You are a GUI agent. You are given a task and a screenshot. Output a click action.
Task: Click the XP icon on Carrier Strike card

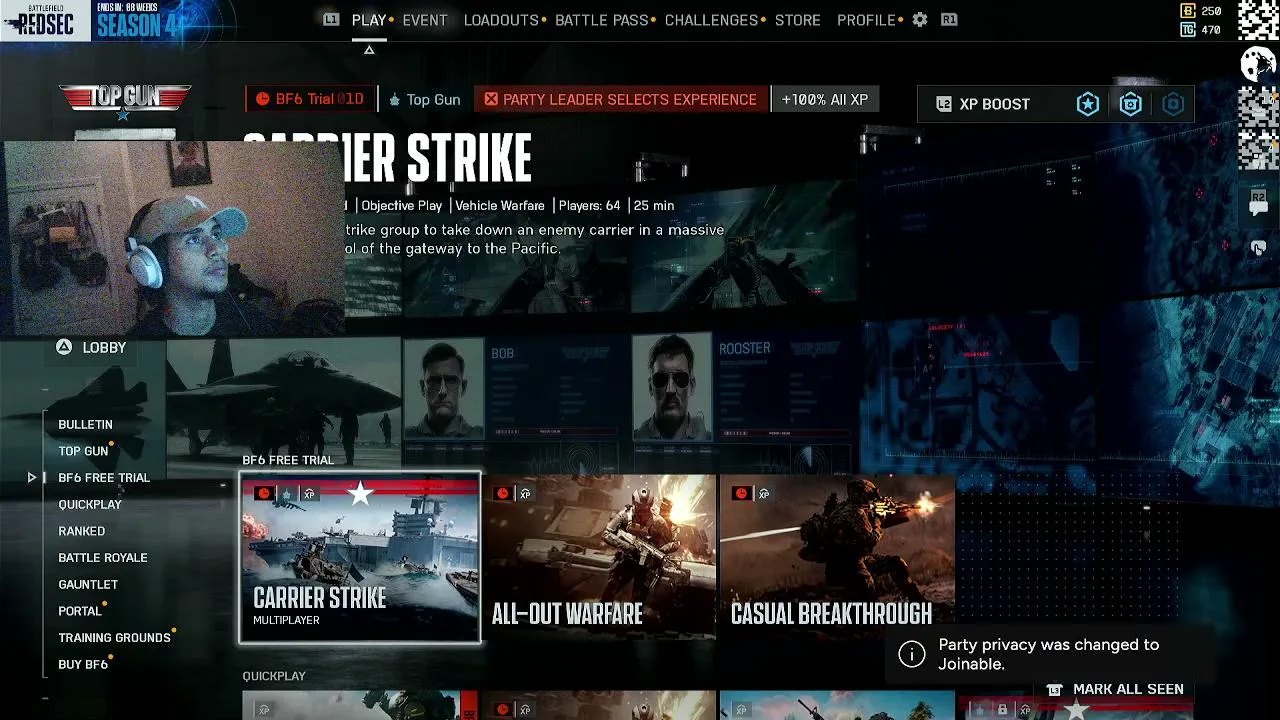309,493
